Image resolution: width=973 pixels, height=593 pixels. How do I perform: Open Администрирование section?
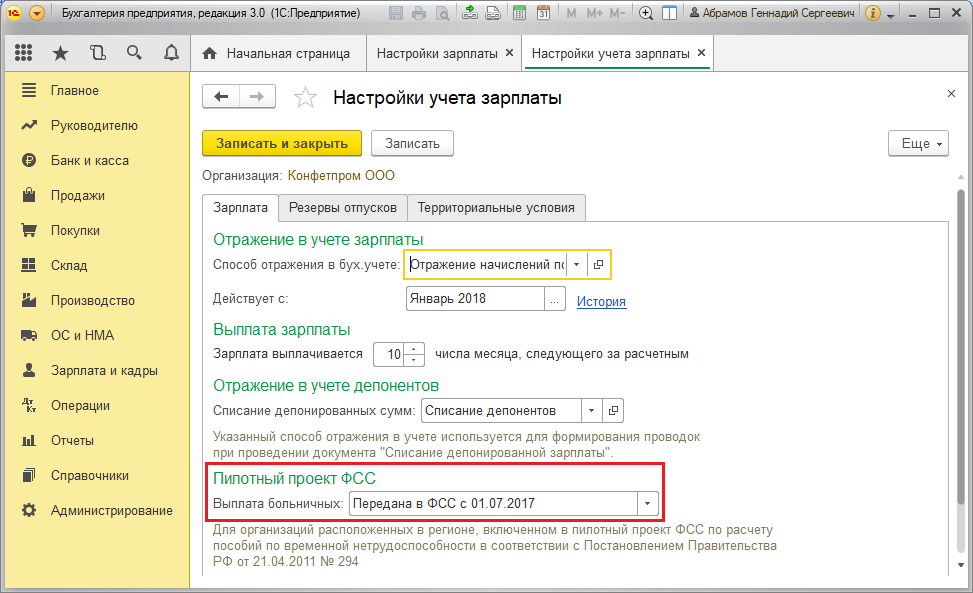click(97, 511)
